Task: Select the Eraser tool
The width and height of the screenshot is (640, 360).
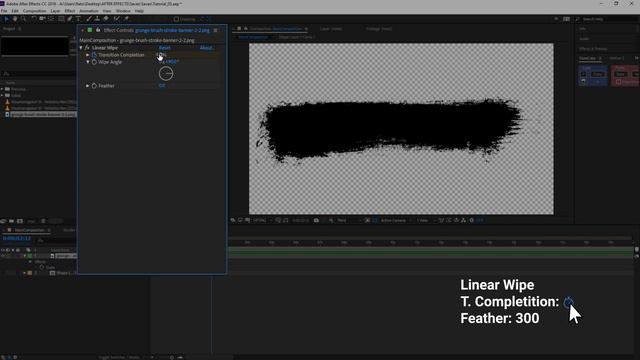Action: click(x=106, y=19)
